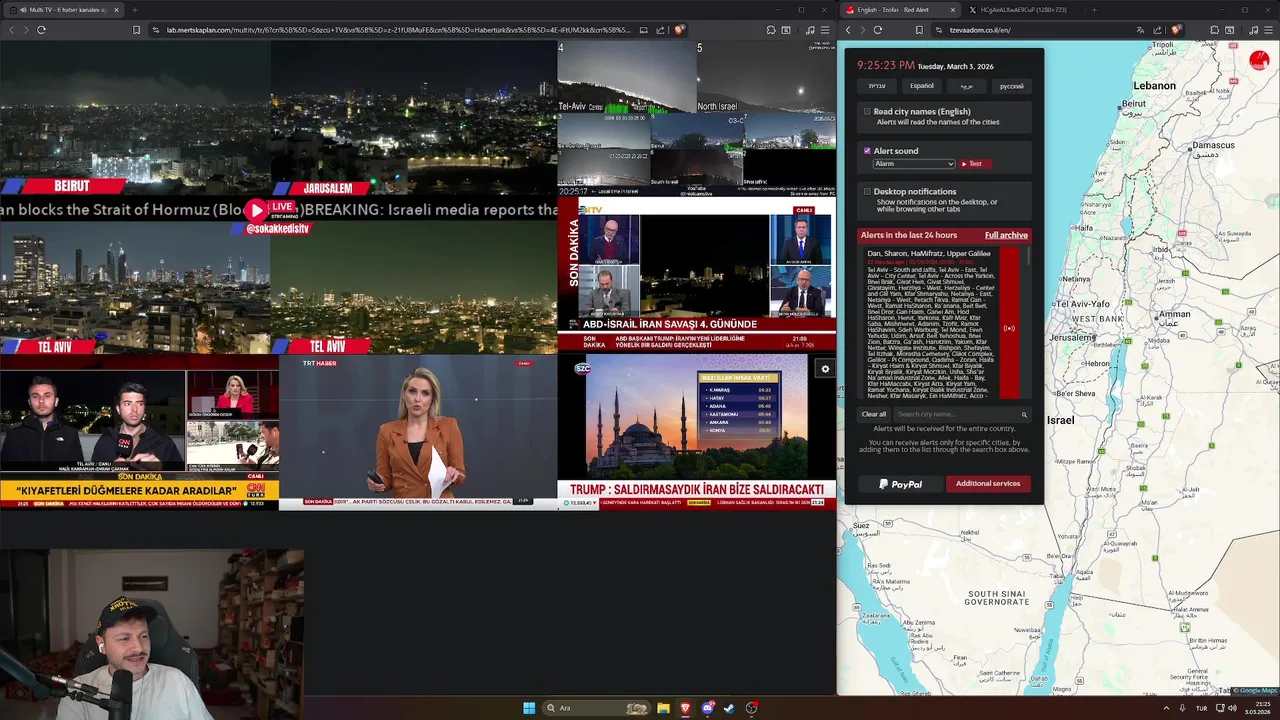Click Damascus label on the map
This screenshot has width=1280, height=720.
1213,146
